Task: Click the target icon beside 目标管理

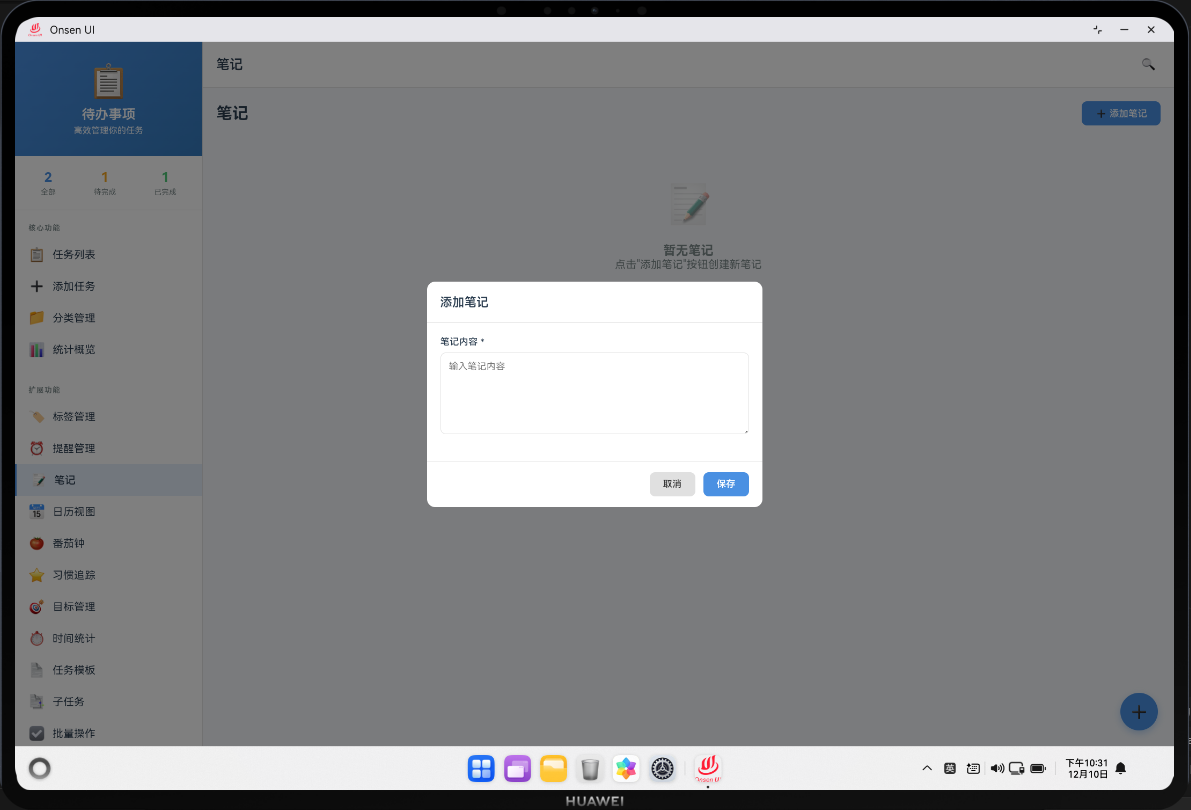Action: click(x=36, y=606)
